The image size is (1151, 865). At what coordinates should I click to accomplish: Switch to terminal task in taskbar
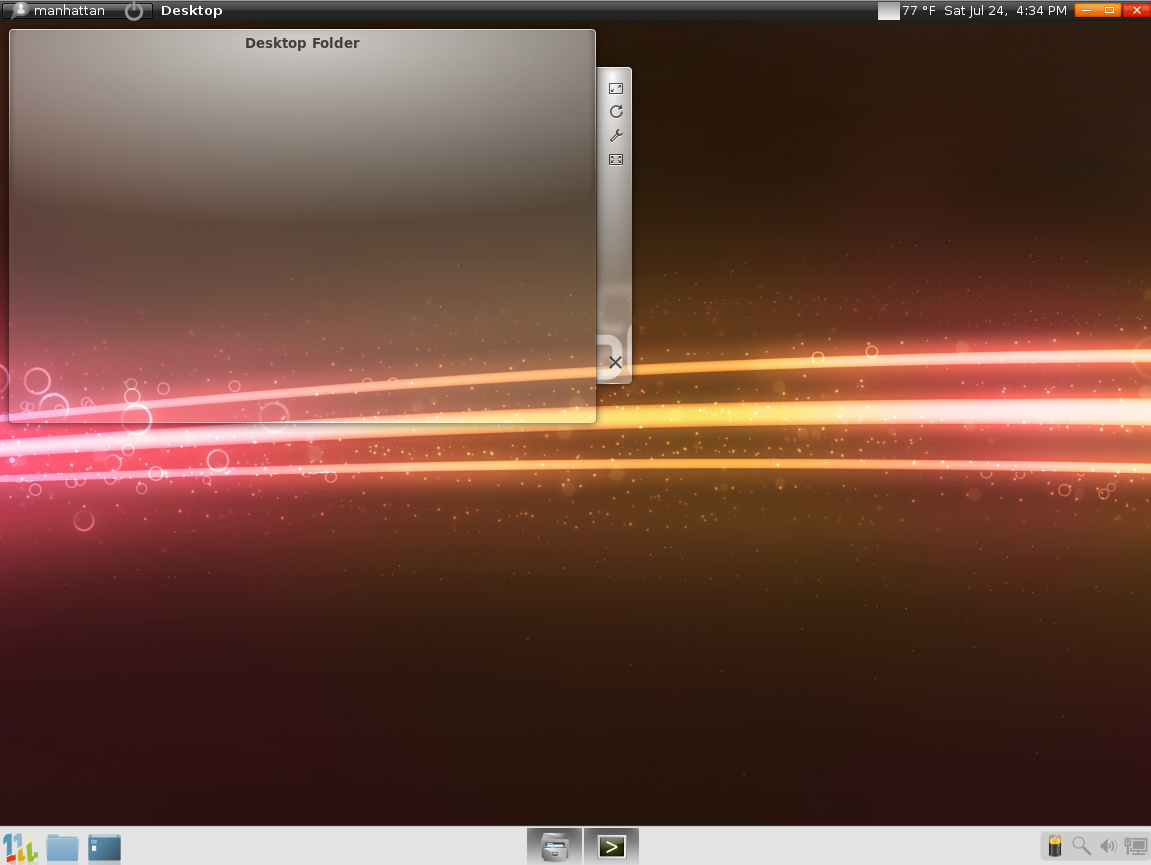611,847
